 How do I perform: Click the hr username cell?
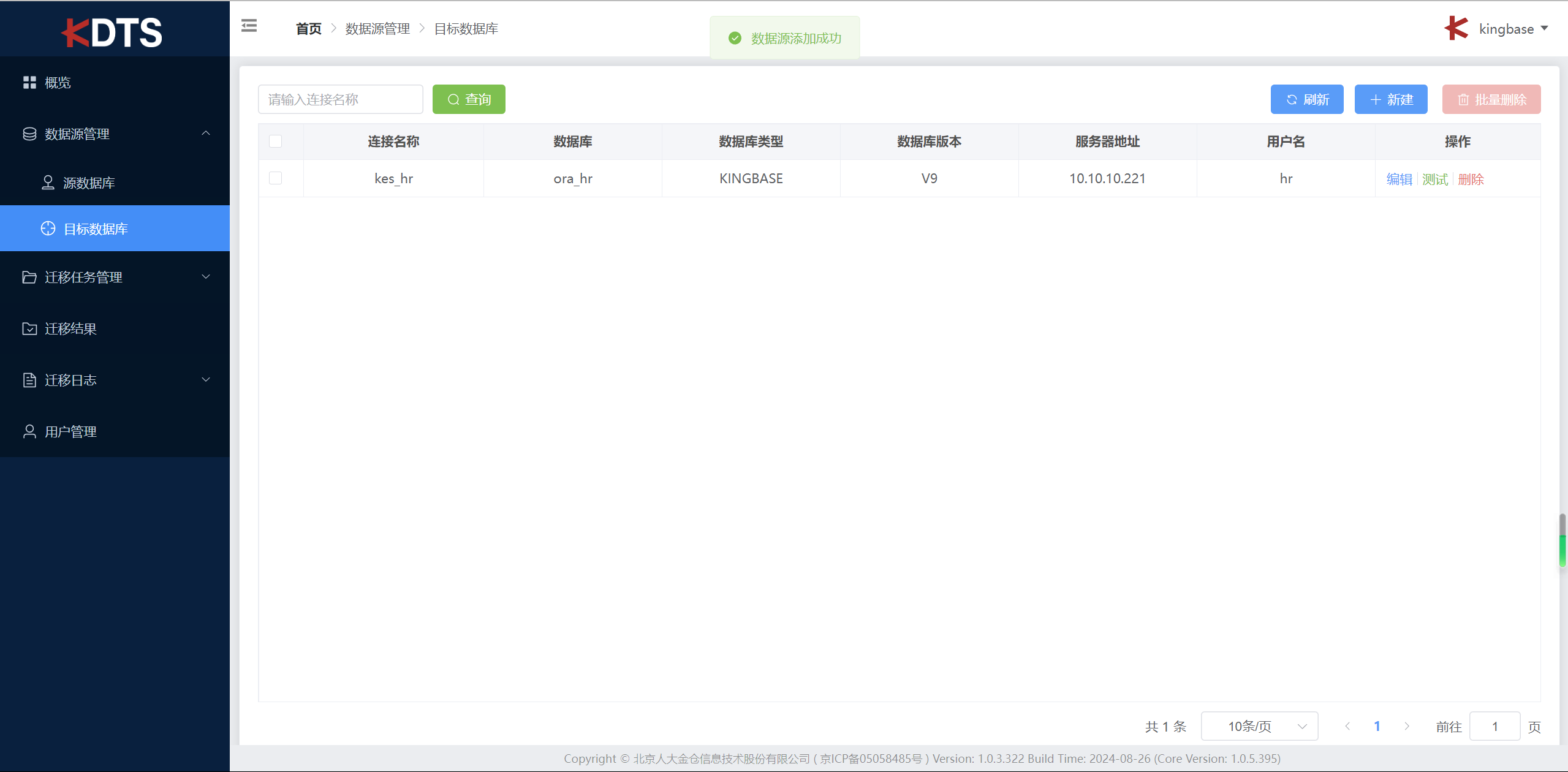click(1286, 178)
